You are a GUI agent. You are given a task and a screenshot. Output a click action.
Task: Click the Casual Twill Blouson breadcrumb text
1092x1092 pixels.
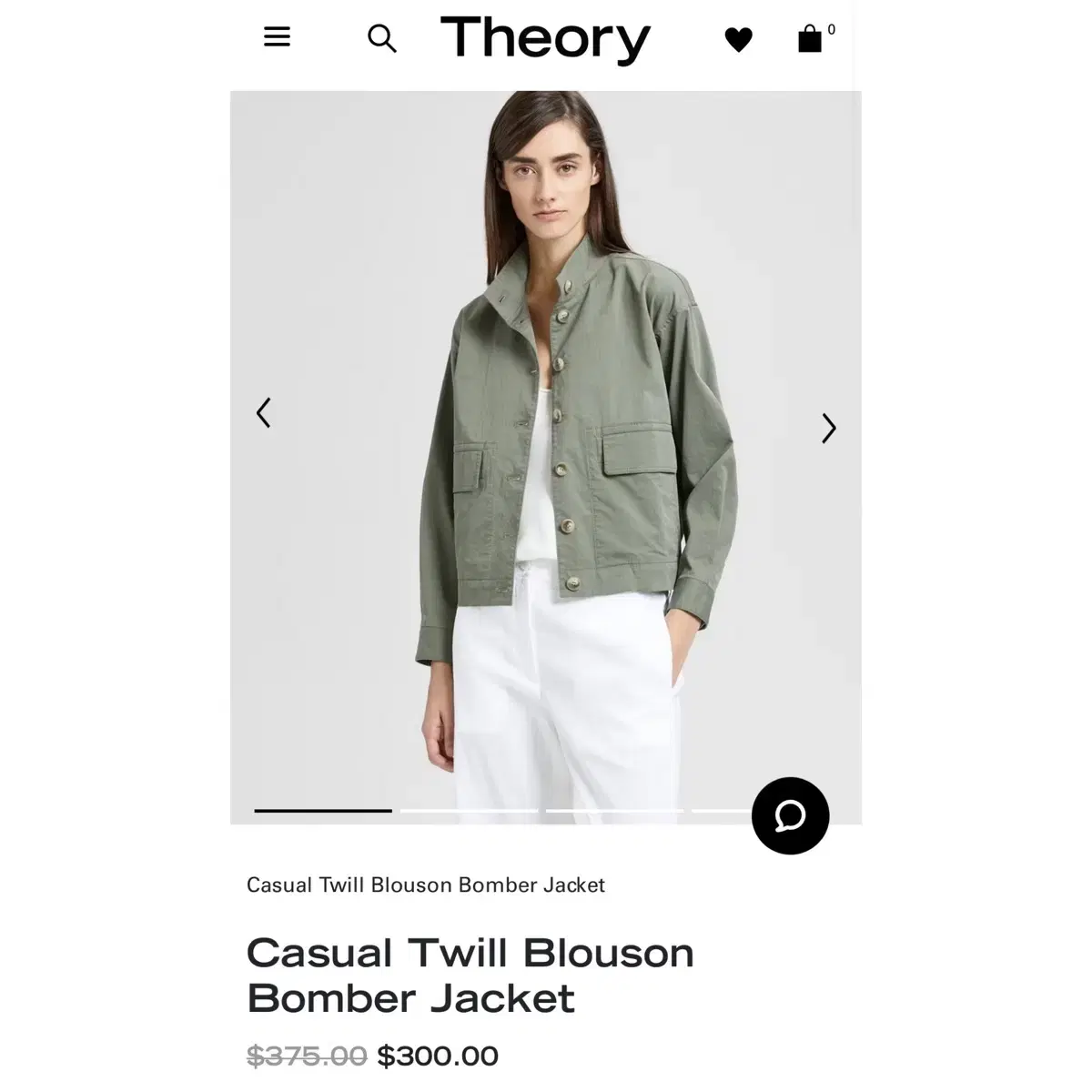coord(426,885)
